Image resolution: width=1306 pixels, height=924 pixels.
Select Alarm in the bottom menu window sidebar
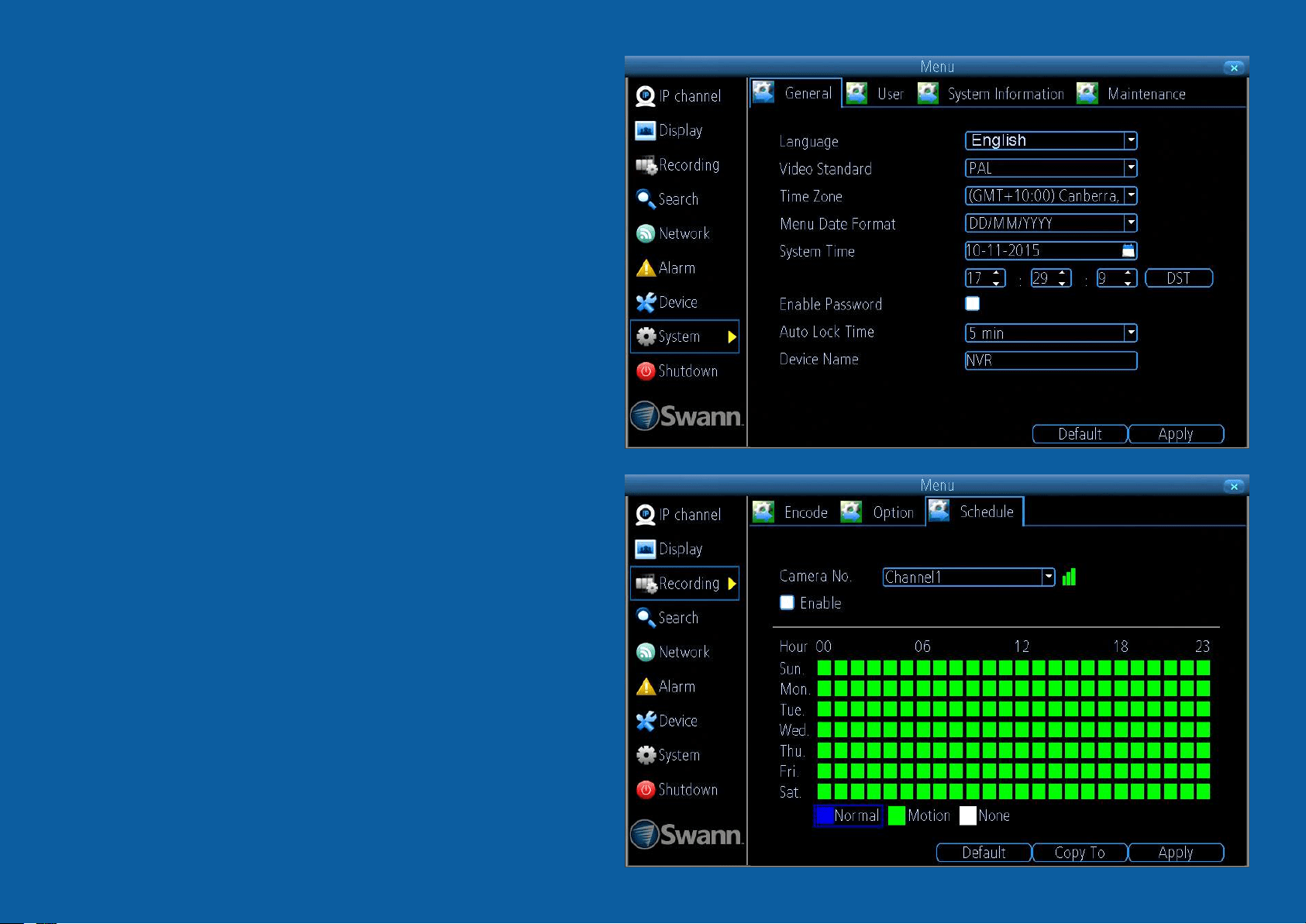[684, 687]
